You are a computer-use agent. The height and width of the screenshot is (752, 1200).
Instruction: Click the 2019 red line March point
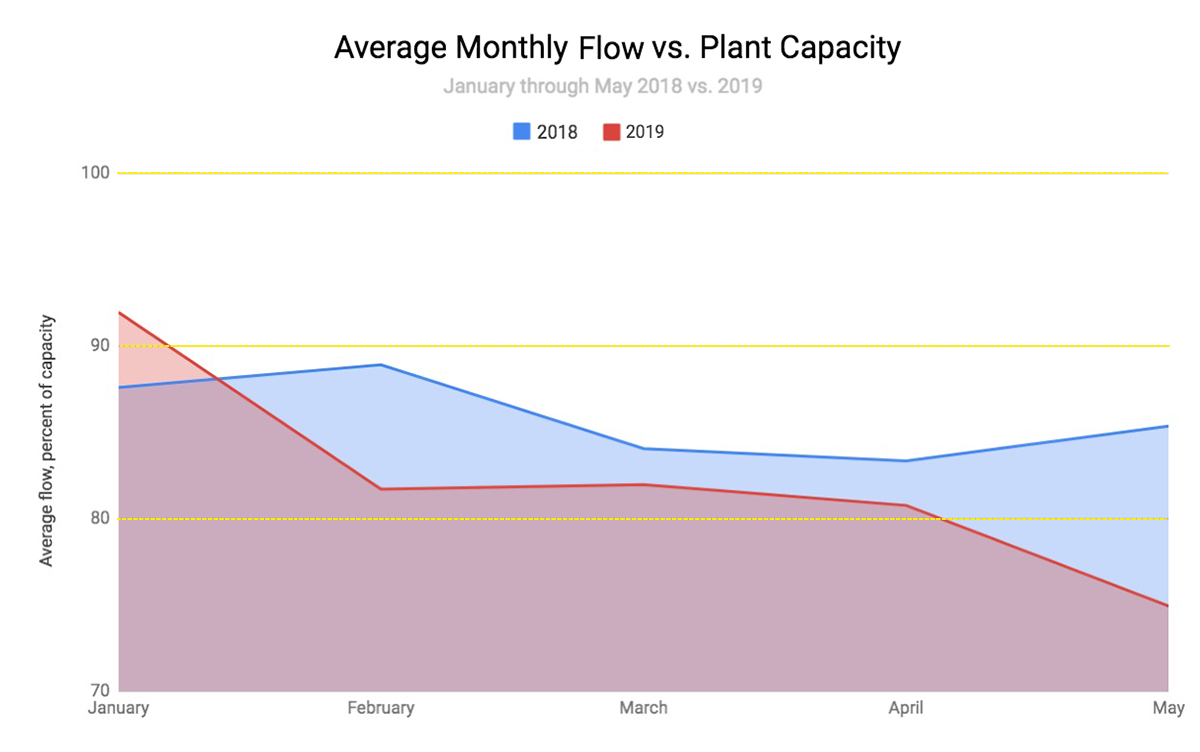click(643, 485)
